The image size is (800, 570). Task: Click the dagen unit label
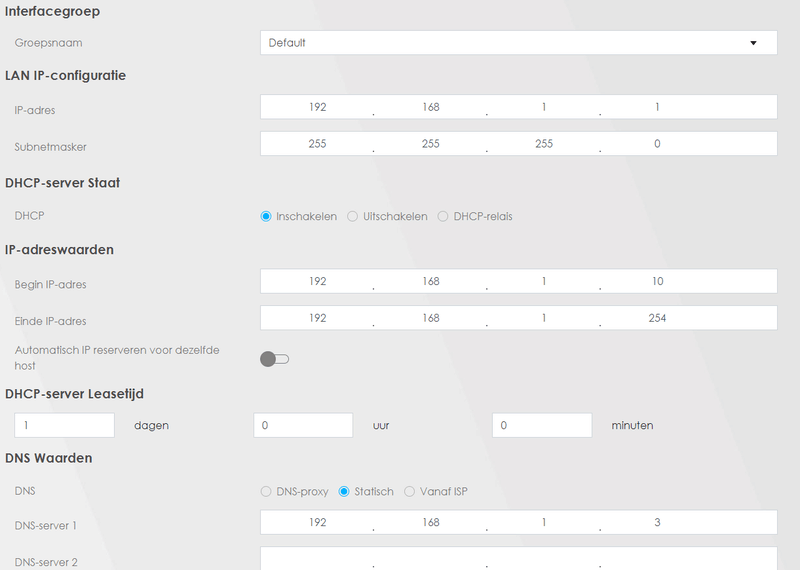click(152, 426)
